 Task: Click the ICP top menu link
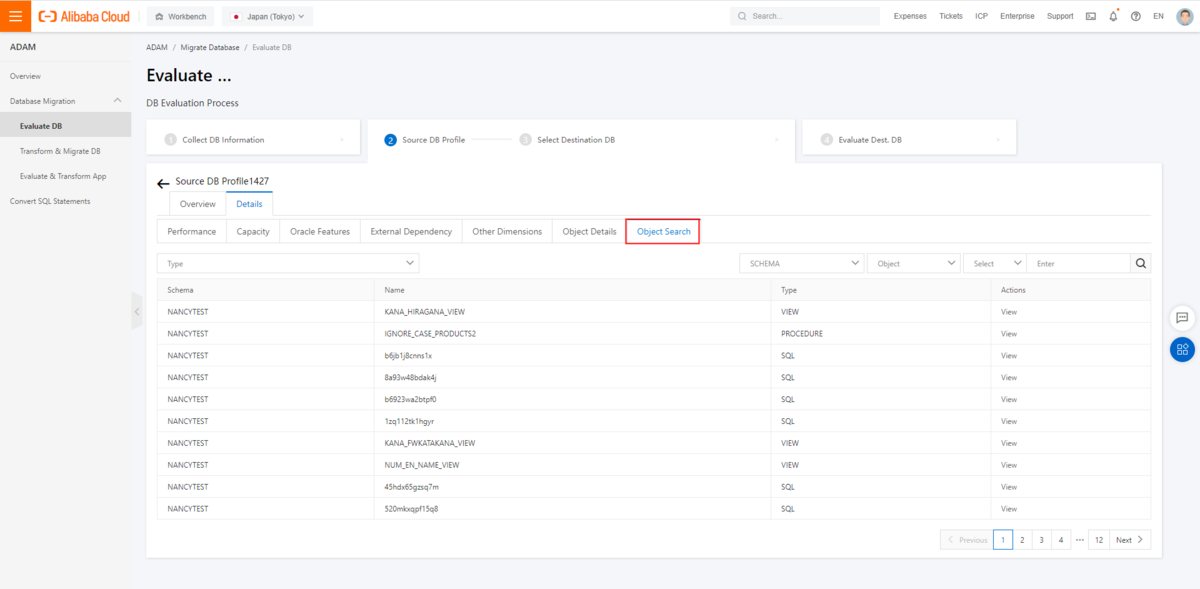click(x=981, y=16)
